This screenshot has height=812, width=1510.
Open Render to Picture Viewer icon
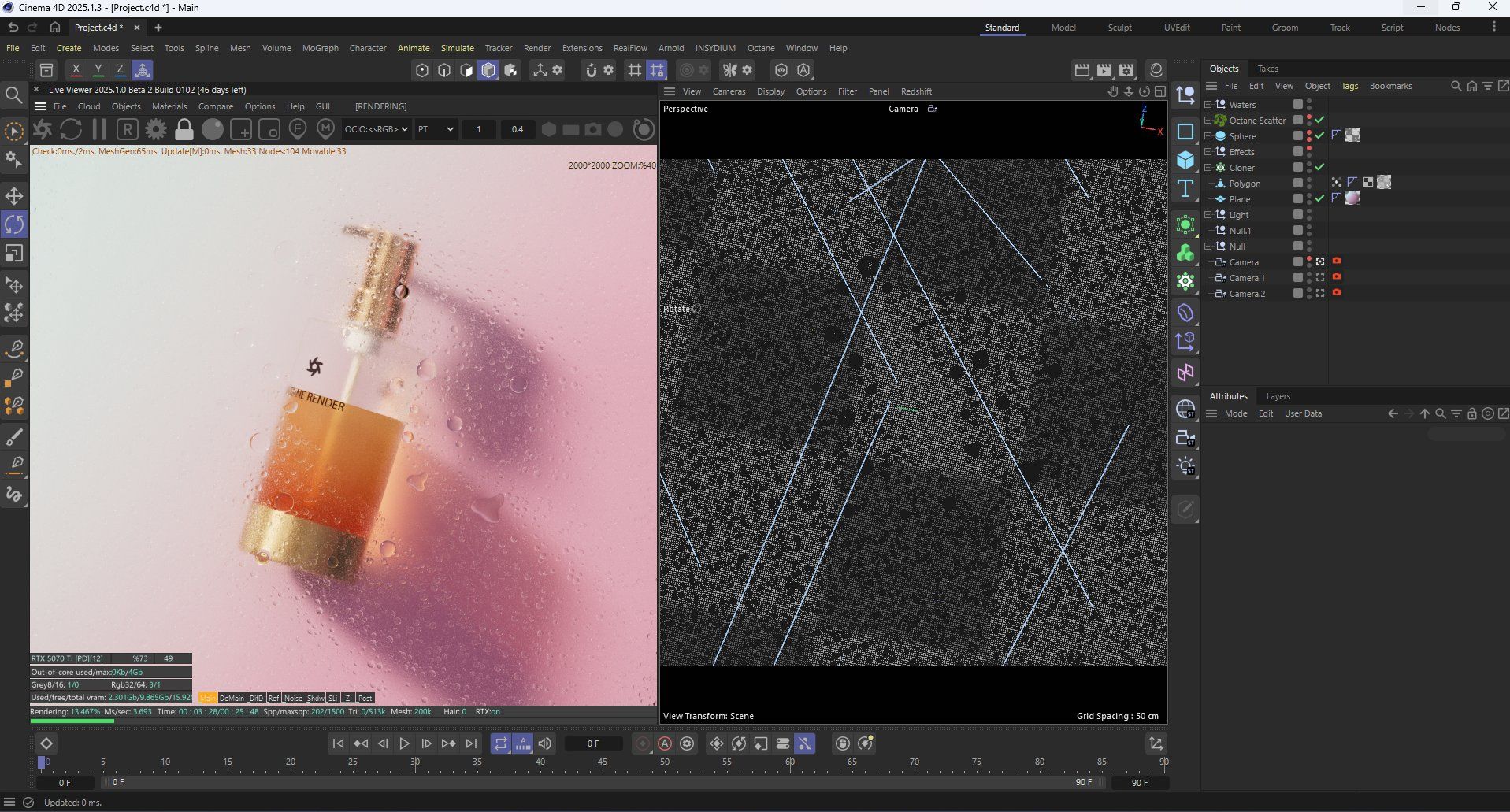[x=1104, y=70]
